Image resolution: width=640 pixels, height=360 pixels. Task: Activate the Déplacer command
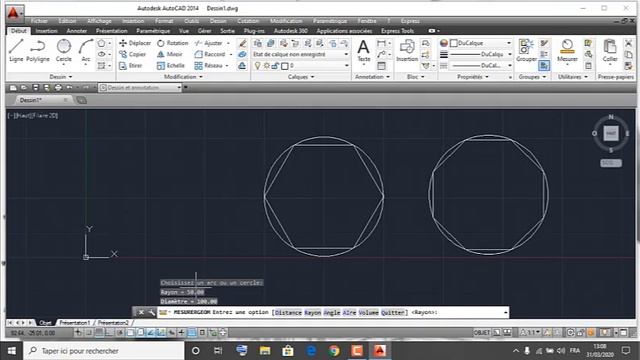point(135,43)
